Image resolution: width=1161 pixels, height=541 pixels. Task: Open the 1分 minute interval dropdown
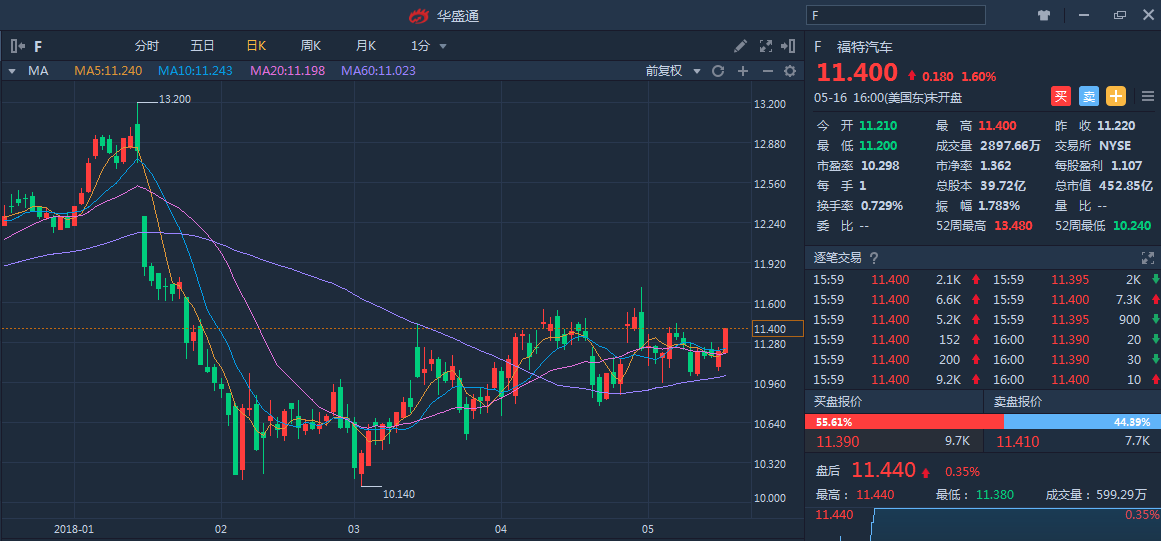[428, 46]
